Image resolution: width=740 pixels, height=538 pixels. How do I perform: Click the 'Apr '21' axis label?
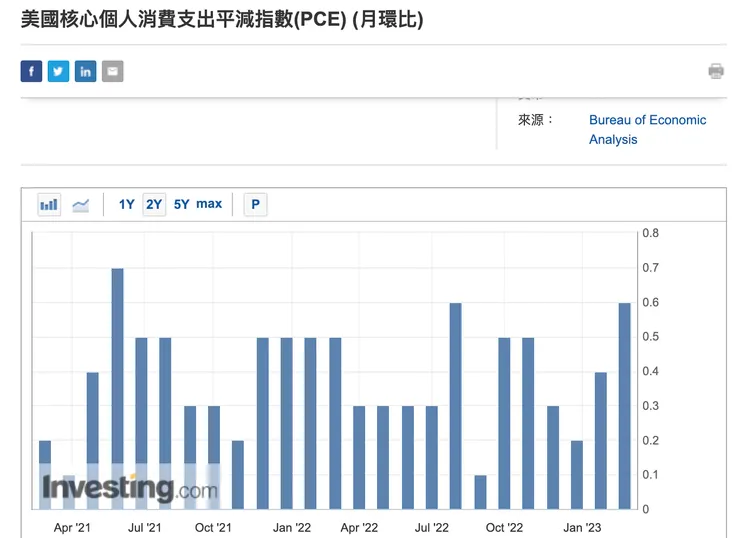click(x=72, y=528)
